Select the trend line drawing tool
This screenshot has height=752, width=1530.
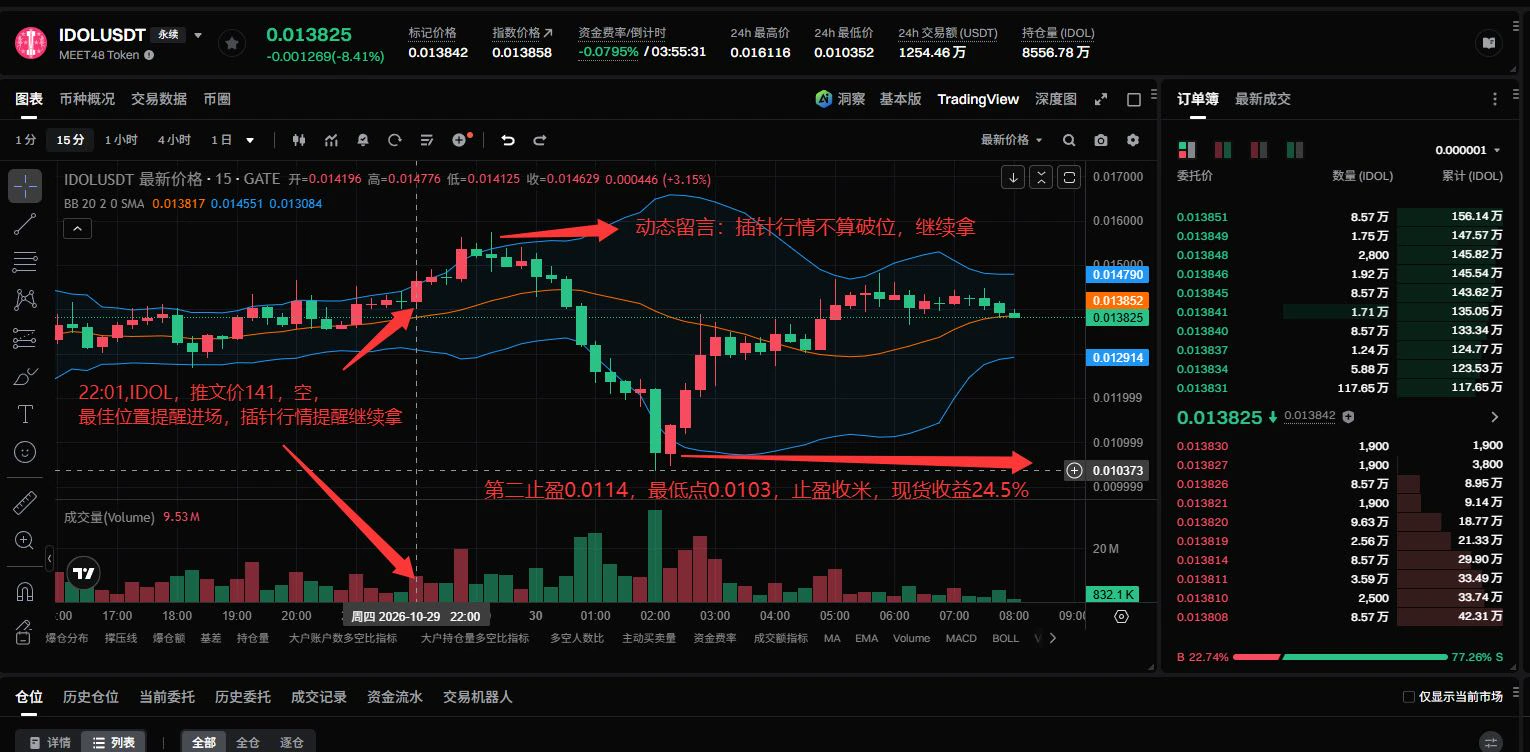tap(25, 224)
